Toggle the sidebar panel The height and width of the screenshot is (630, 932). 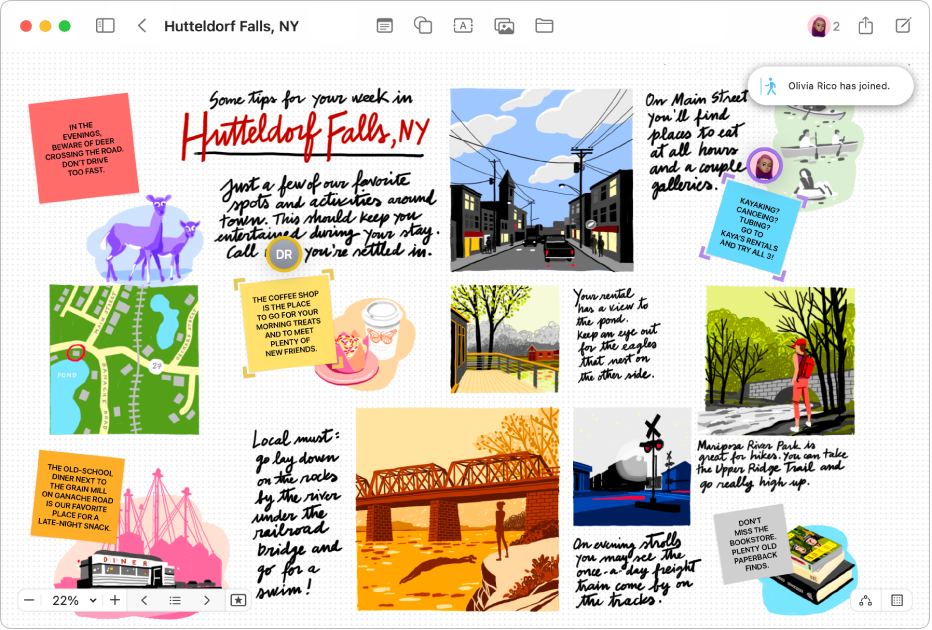[105, 26]
